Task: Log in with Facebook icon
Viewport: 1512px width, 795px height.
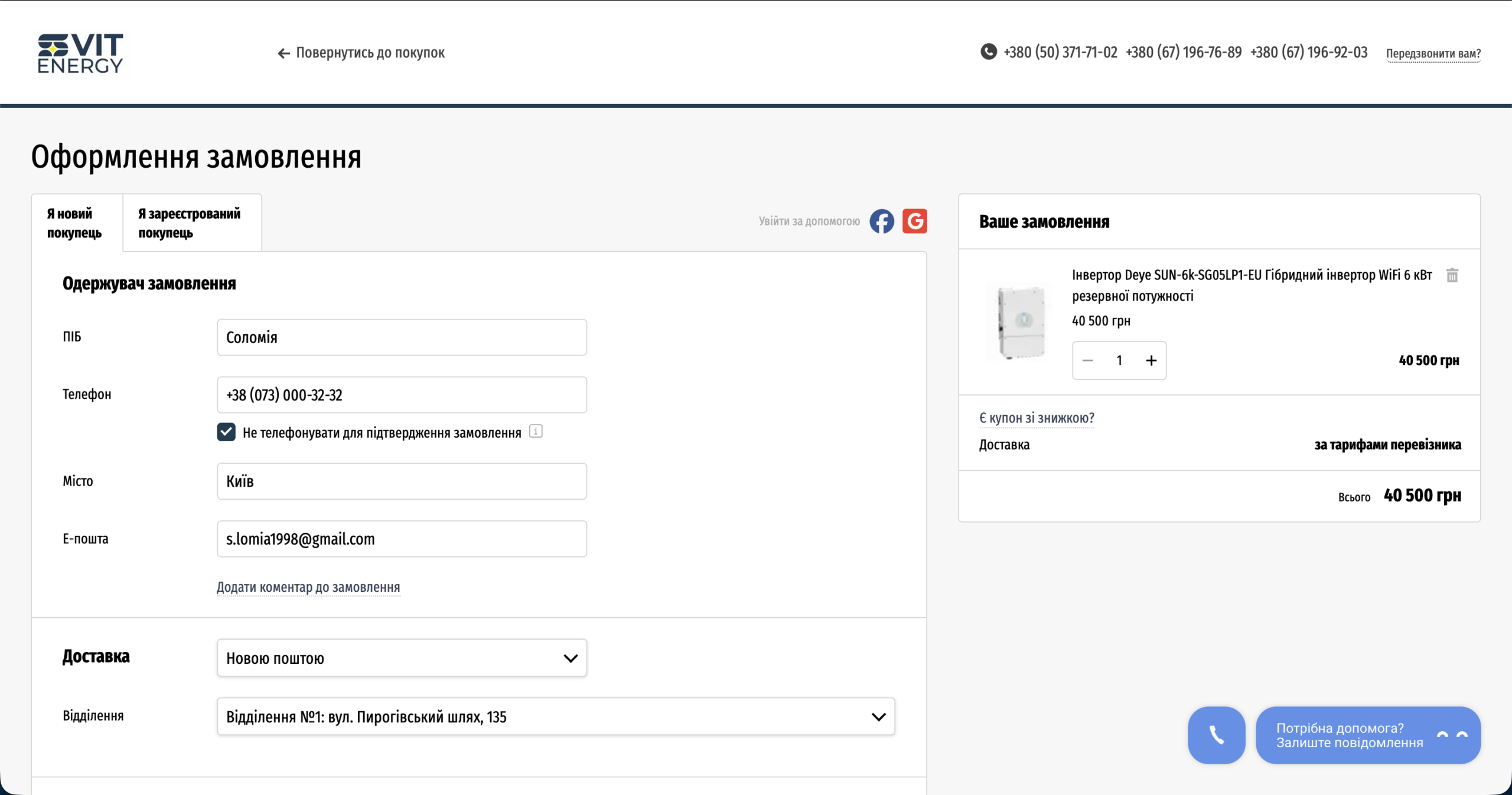Action: [x=882, y=221]
